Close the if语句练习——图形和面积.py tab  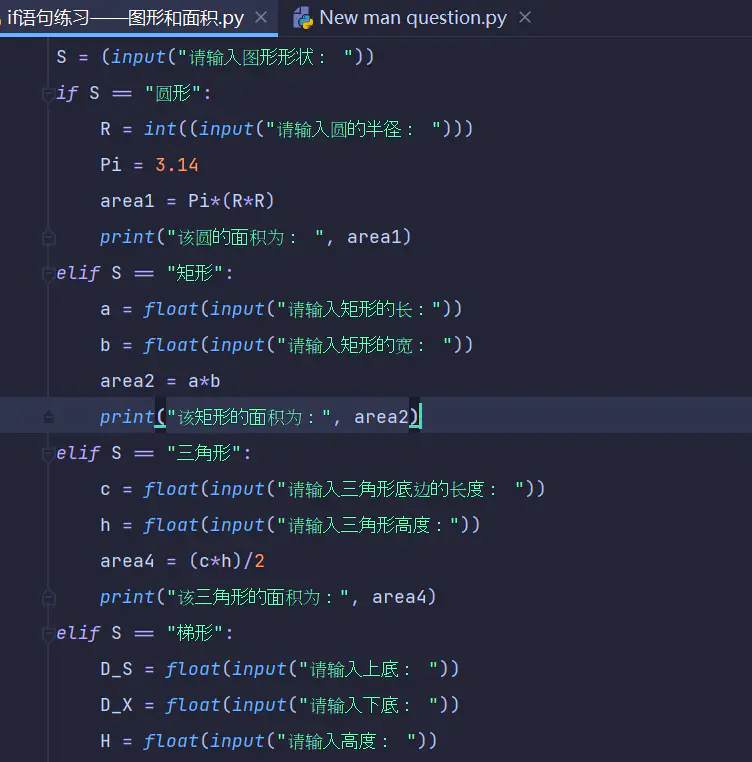(x=261, y=17)
